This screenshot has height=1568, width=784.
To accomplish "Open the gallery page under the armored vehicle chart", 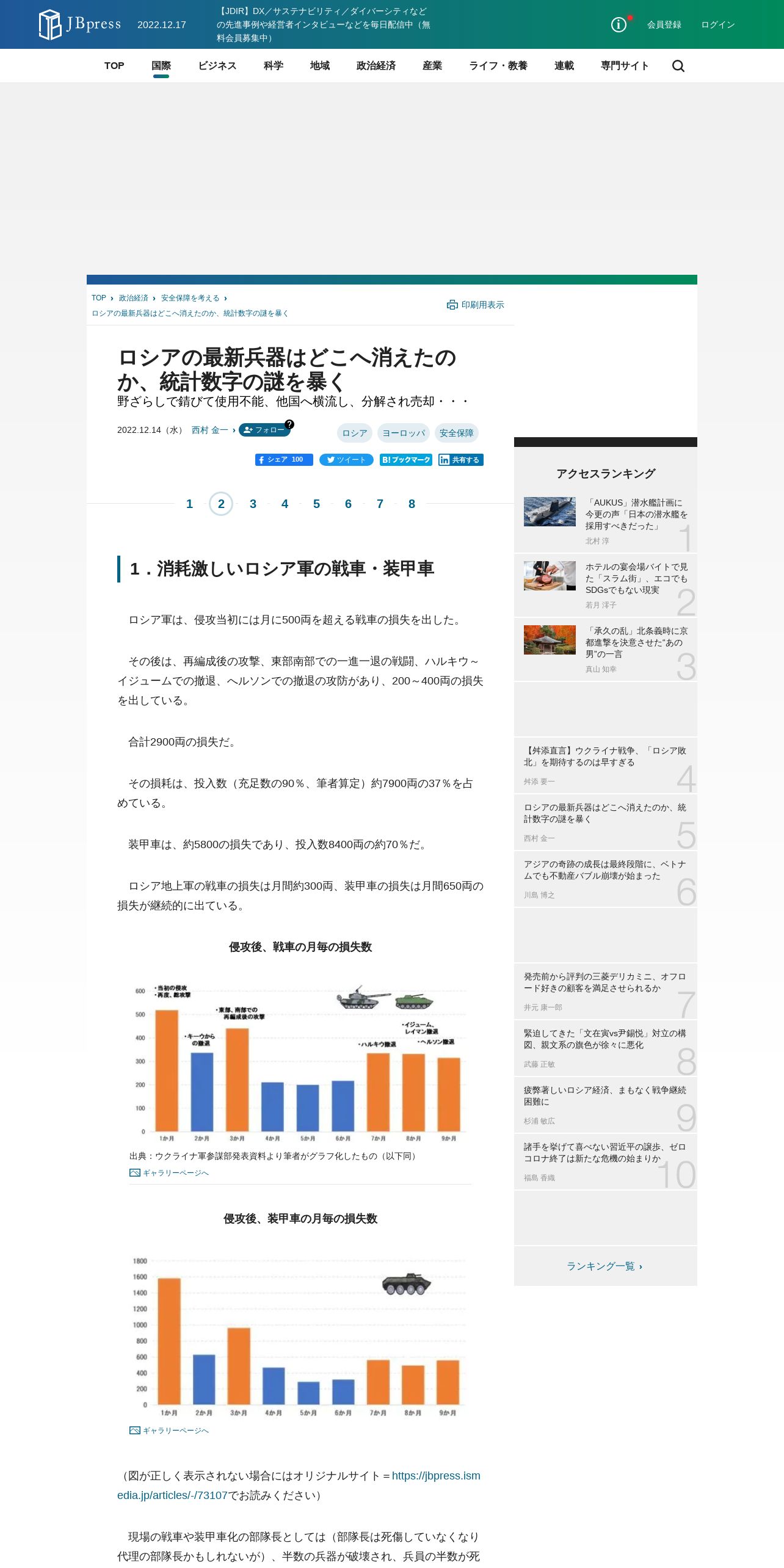I will 169,1430.
